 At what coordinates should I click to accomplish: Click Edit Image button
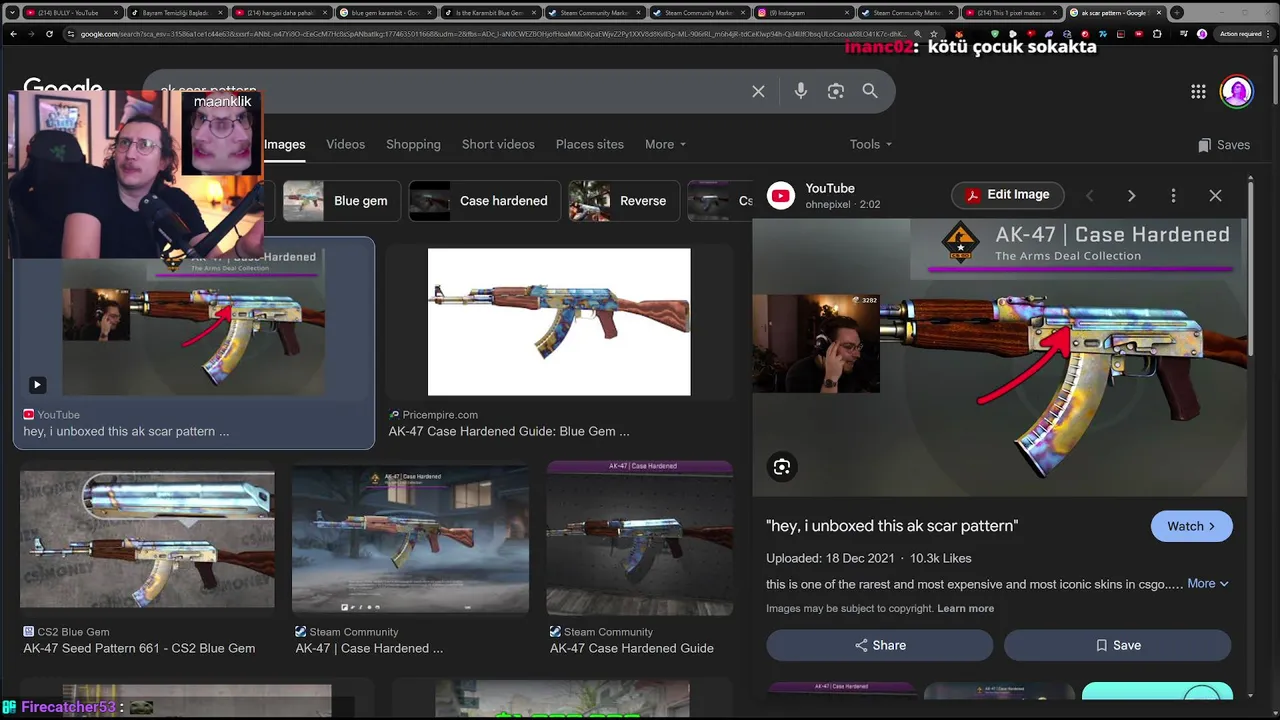coord(1007,195)
